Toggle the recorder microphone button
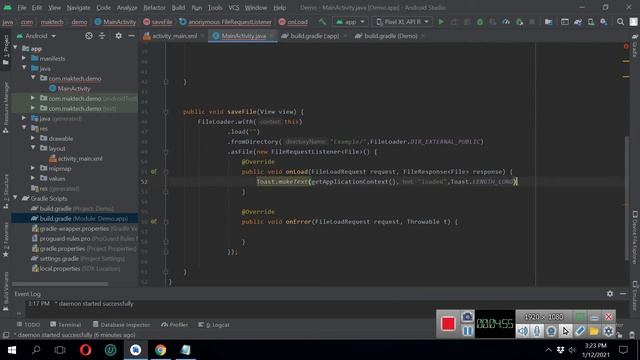Image resolution: width=640 pixels, height=360 pixels. [537, 331]
